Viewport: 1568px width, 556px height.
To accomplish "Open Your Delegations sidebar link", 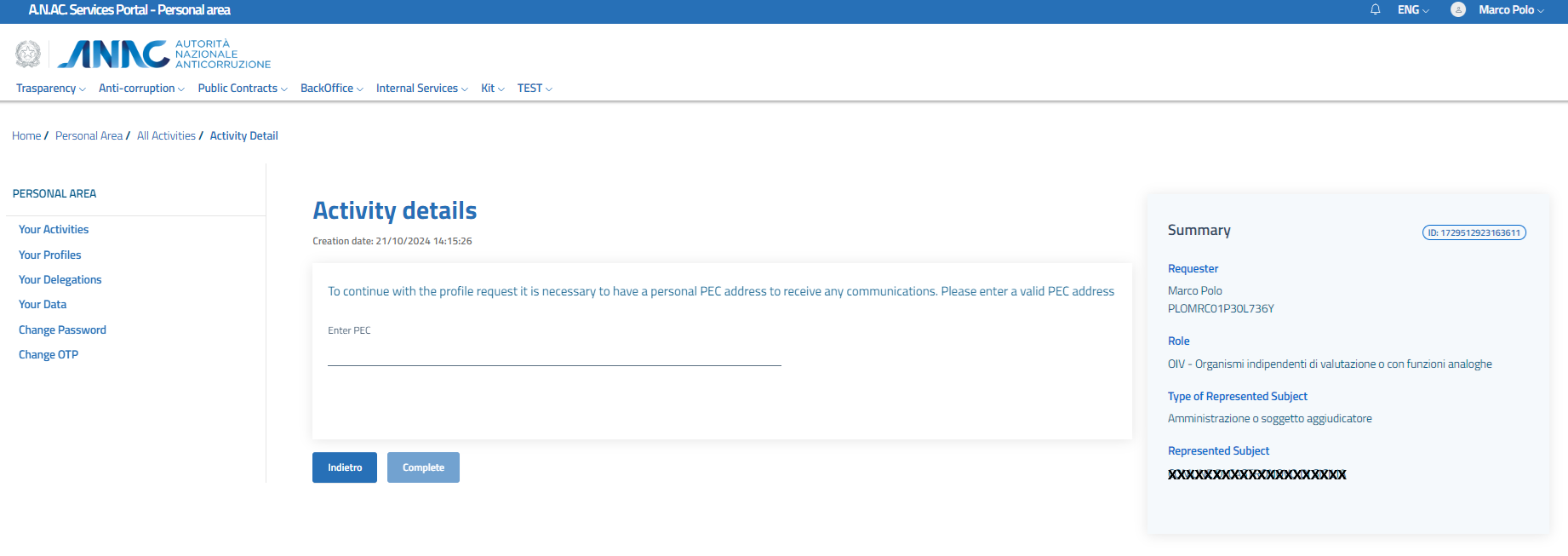I will tap(60, 280).
